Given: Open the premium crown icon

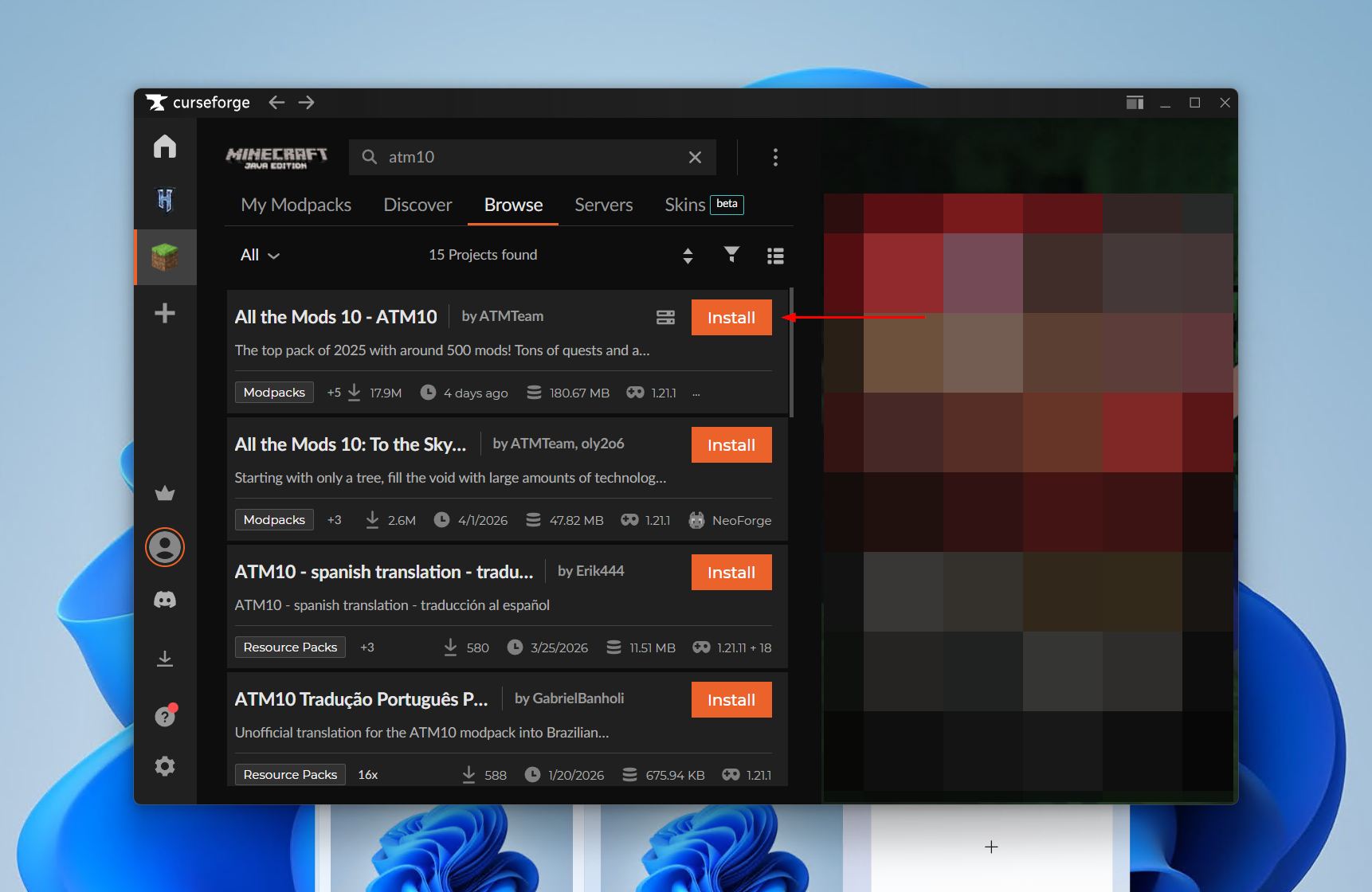Looking at the screenshot, I should [x=165, y=494].
